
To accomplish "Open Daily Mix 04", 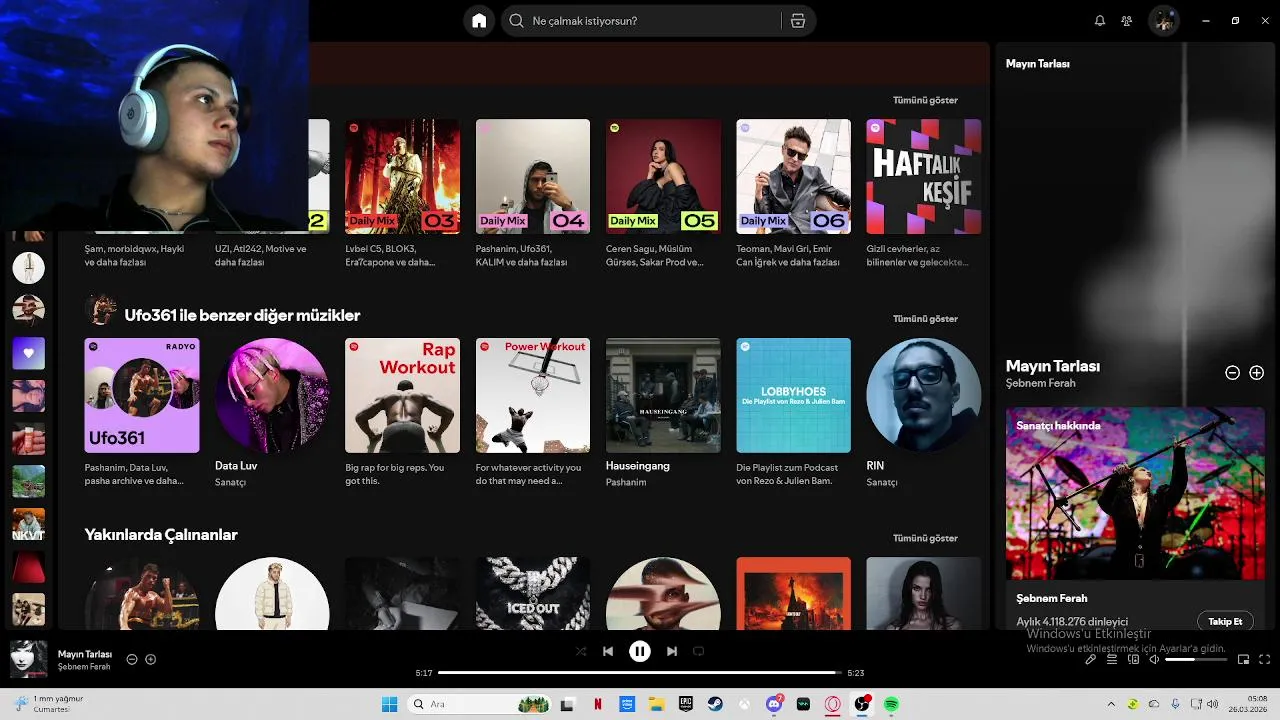I will [x=533, y=177].
